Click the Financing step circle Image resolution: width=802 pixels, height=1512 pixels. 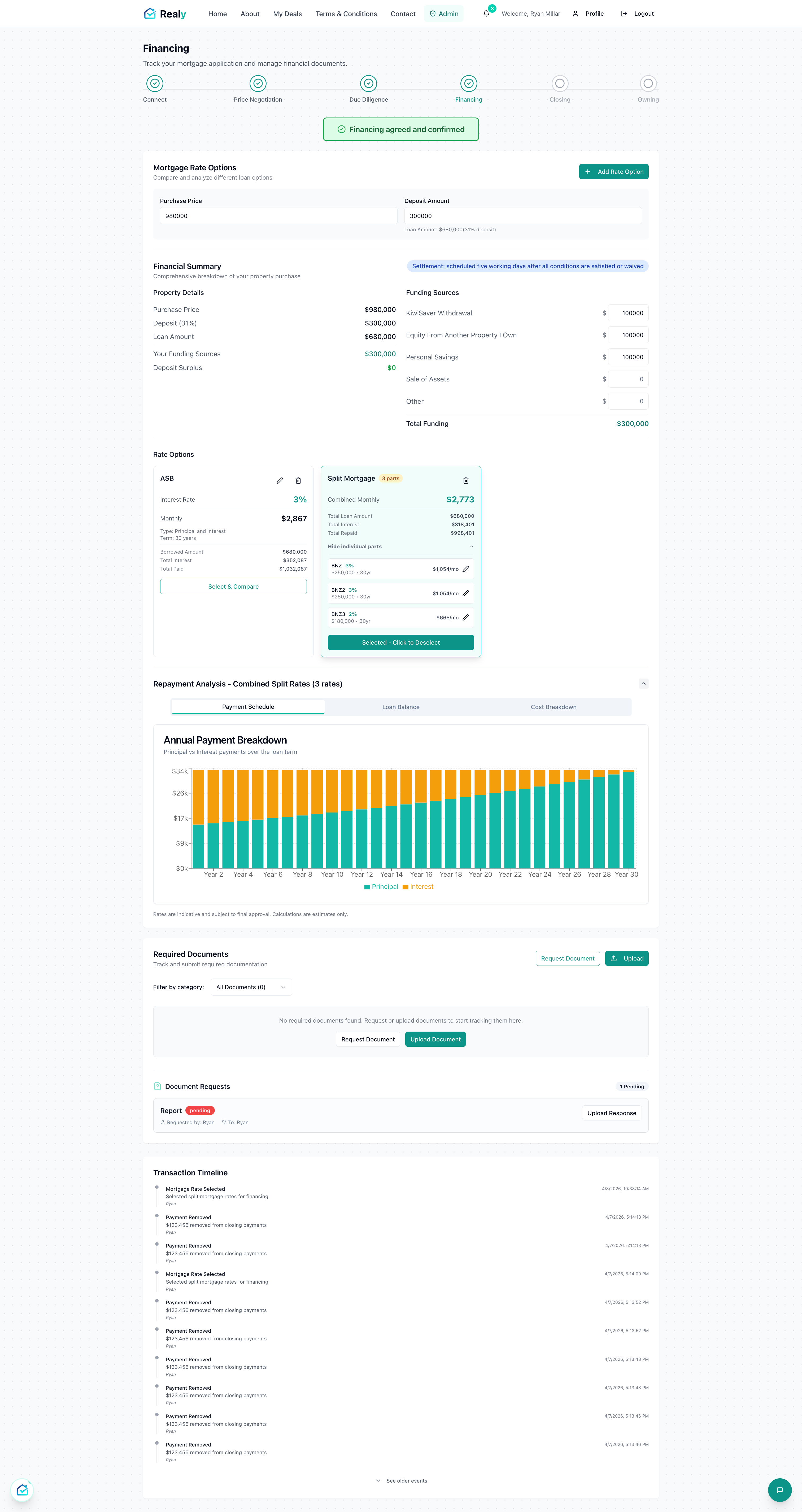point(469,83)
